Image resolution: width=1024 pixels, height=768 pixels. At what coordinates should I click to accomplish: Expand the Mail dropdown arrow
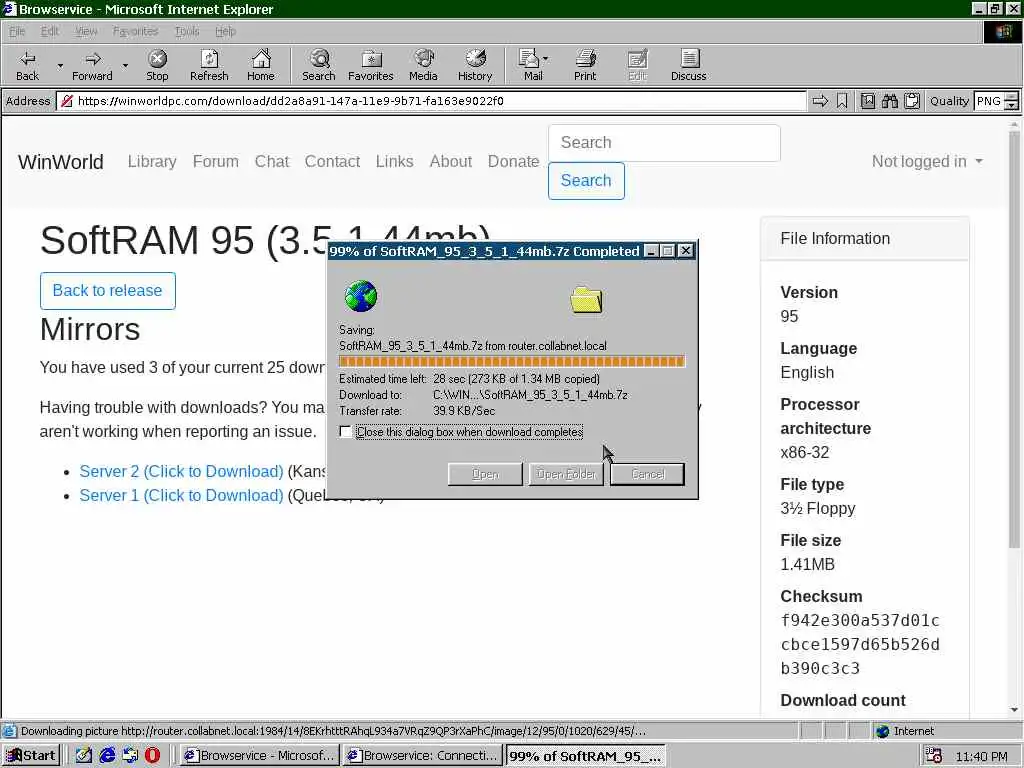pos(546,59)
